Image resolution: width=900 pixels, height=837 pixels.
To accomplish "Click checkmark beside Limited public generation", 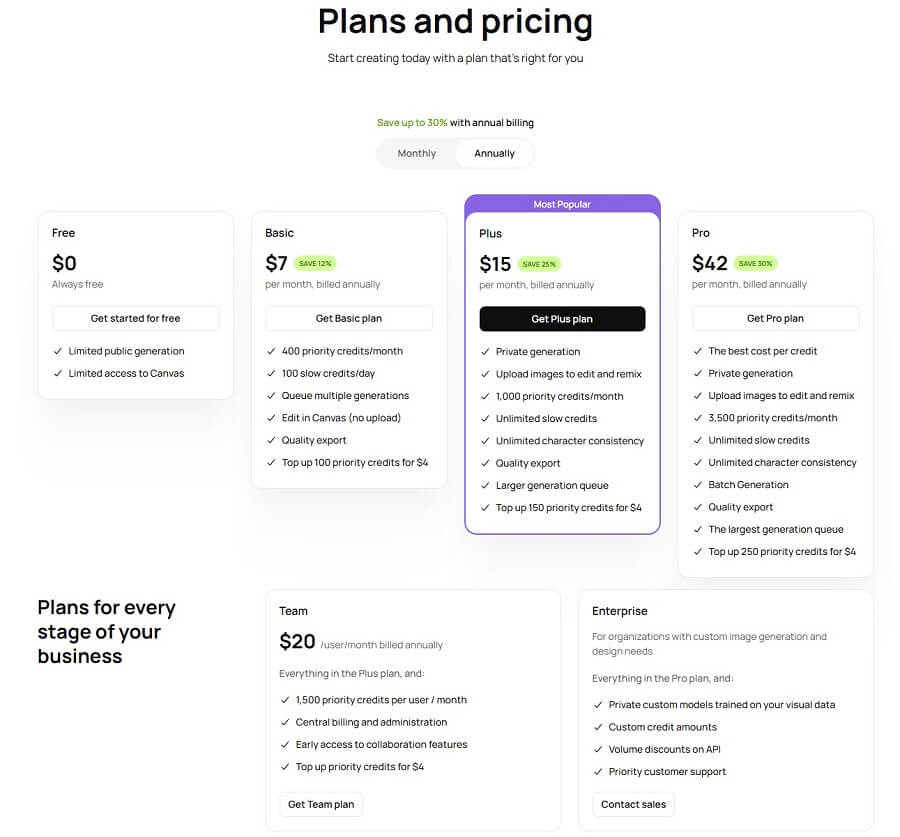I will 58,351.
